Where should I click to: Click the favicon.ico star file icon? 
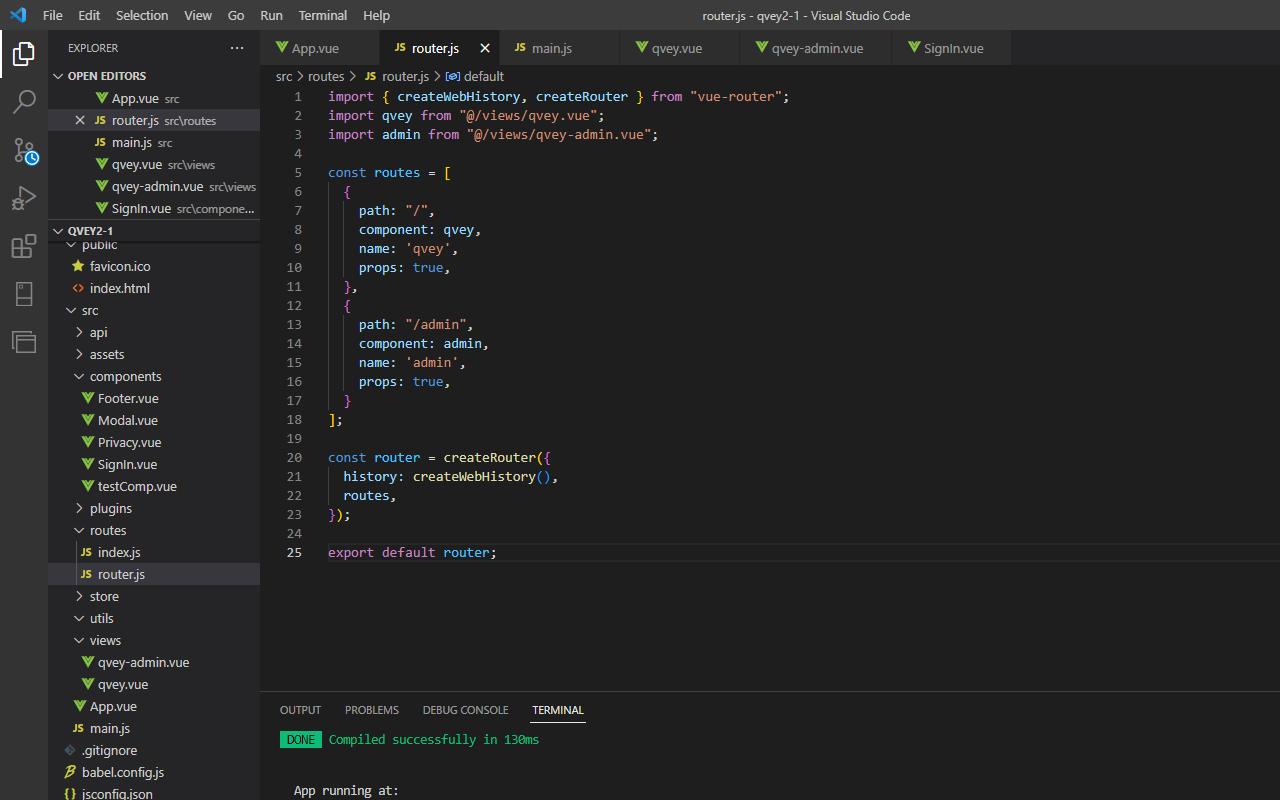(78, 266)
